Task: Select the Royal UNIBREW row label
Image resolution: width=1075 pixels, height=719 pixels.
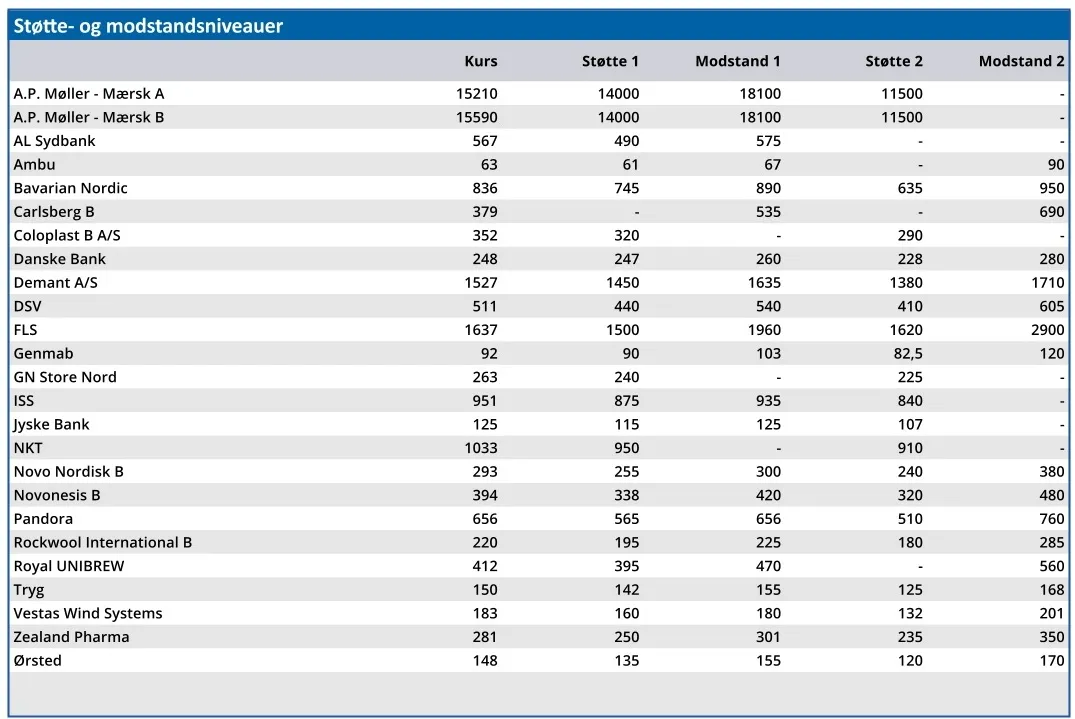Action: (x=69, y=566)
